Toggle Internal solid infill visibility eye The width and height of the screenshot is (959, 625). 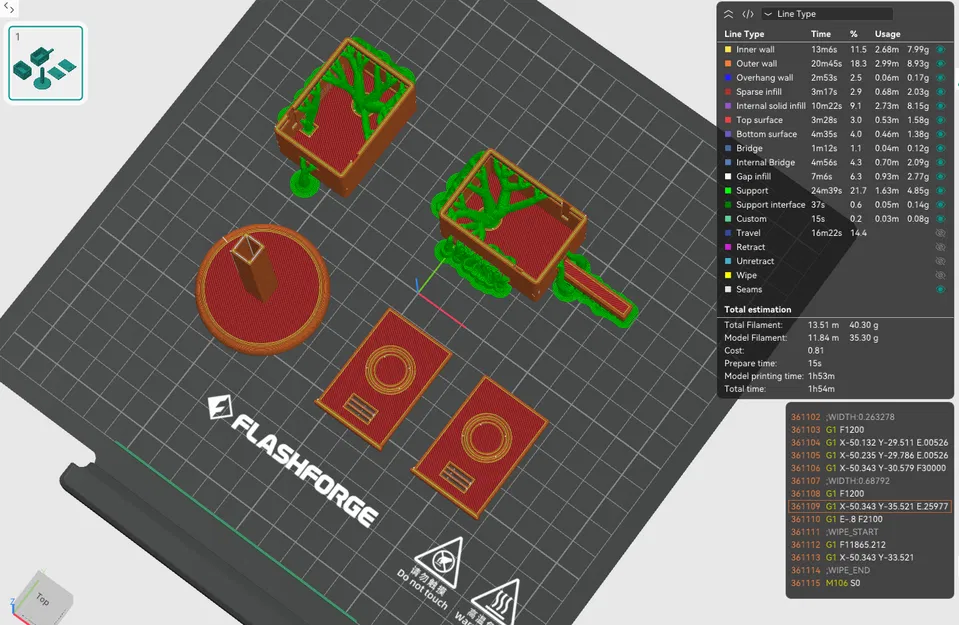point(941,106)
